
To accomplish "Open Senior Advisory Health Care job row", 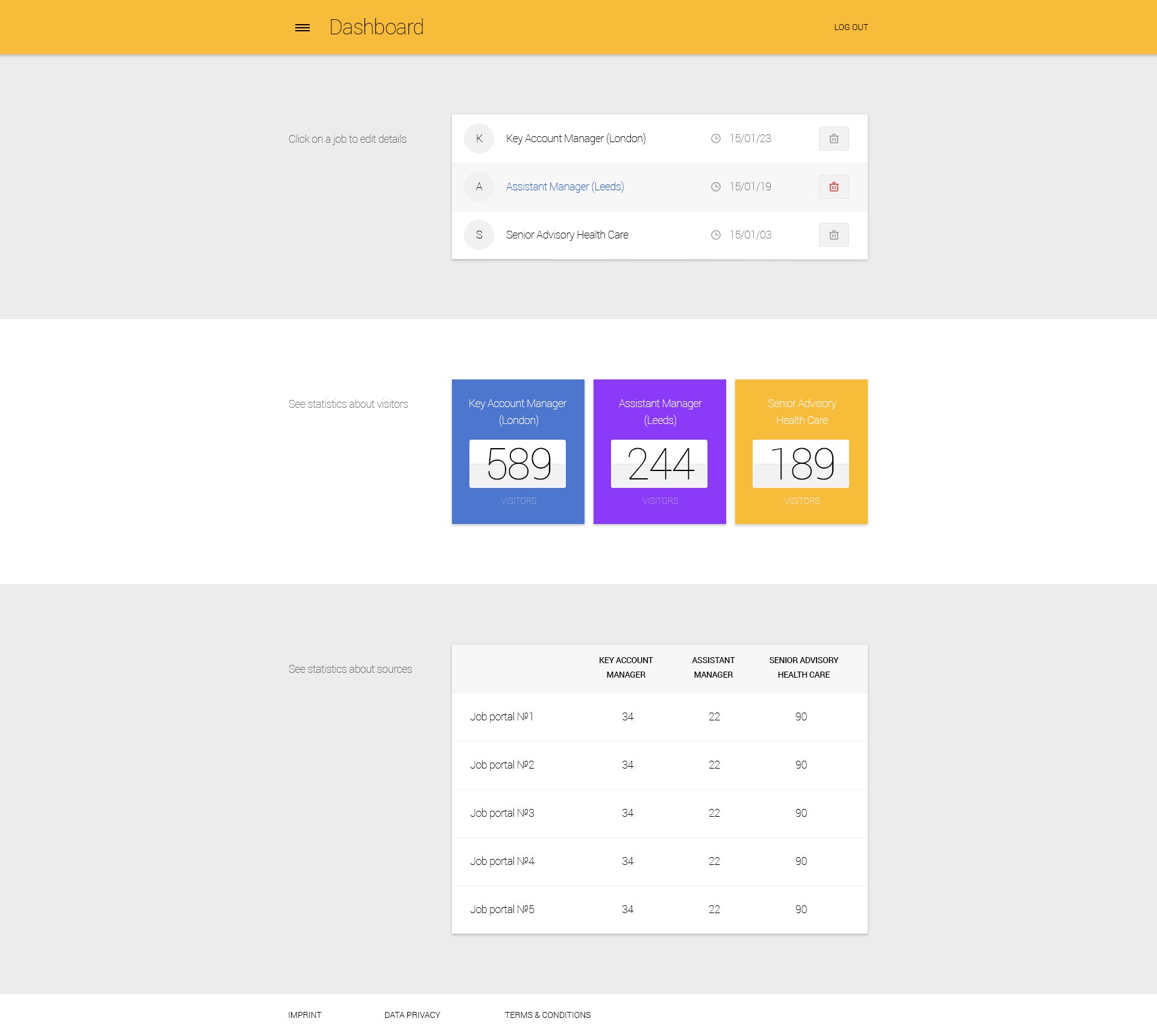I will pos(660,235).
